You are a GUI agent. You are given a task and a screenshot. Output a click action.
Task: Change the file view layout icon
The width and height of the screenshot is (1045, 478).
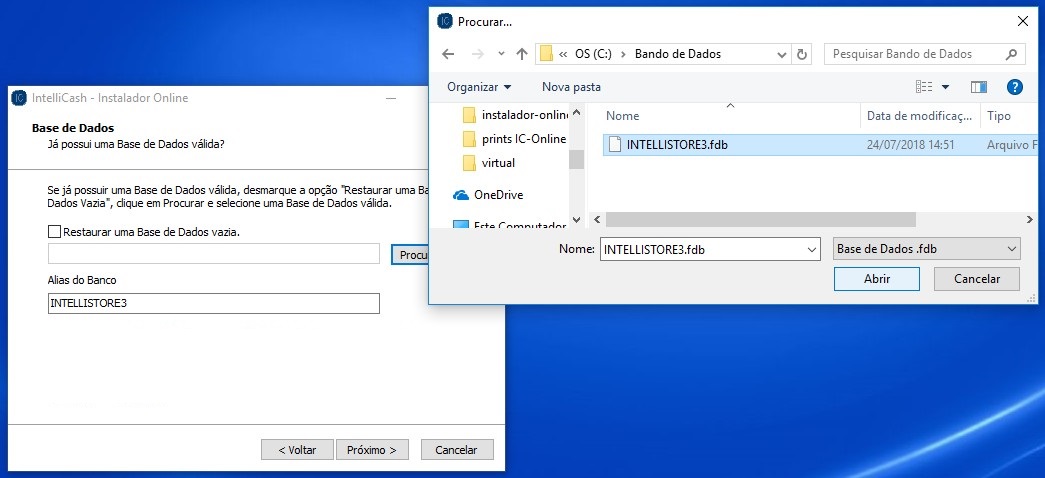(x=924, y=87)
